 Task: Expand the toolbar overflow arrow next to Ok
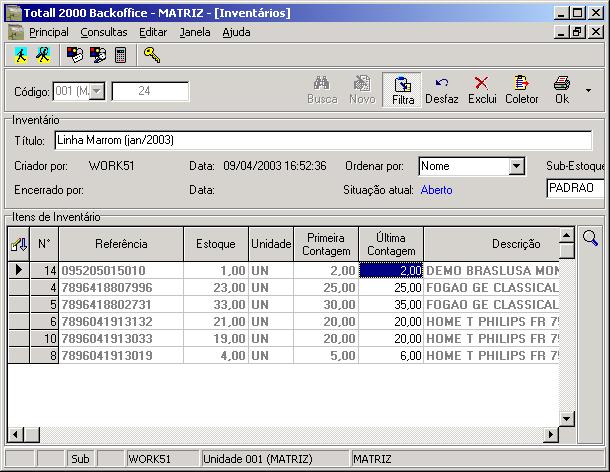click(589, 90)
